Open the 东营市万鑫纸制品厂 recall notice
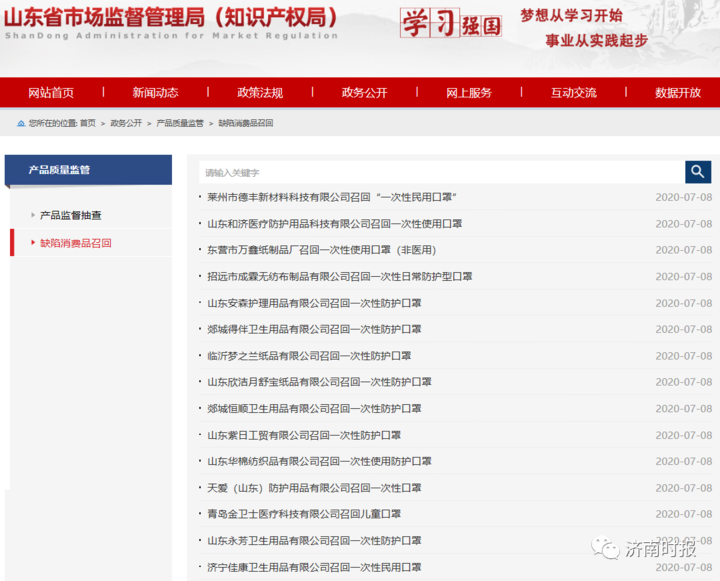This screenshot has height=581, width=720. point(321,250)
